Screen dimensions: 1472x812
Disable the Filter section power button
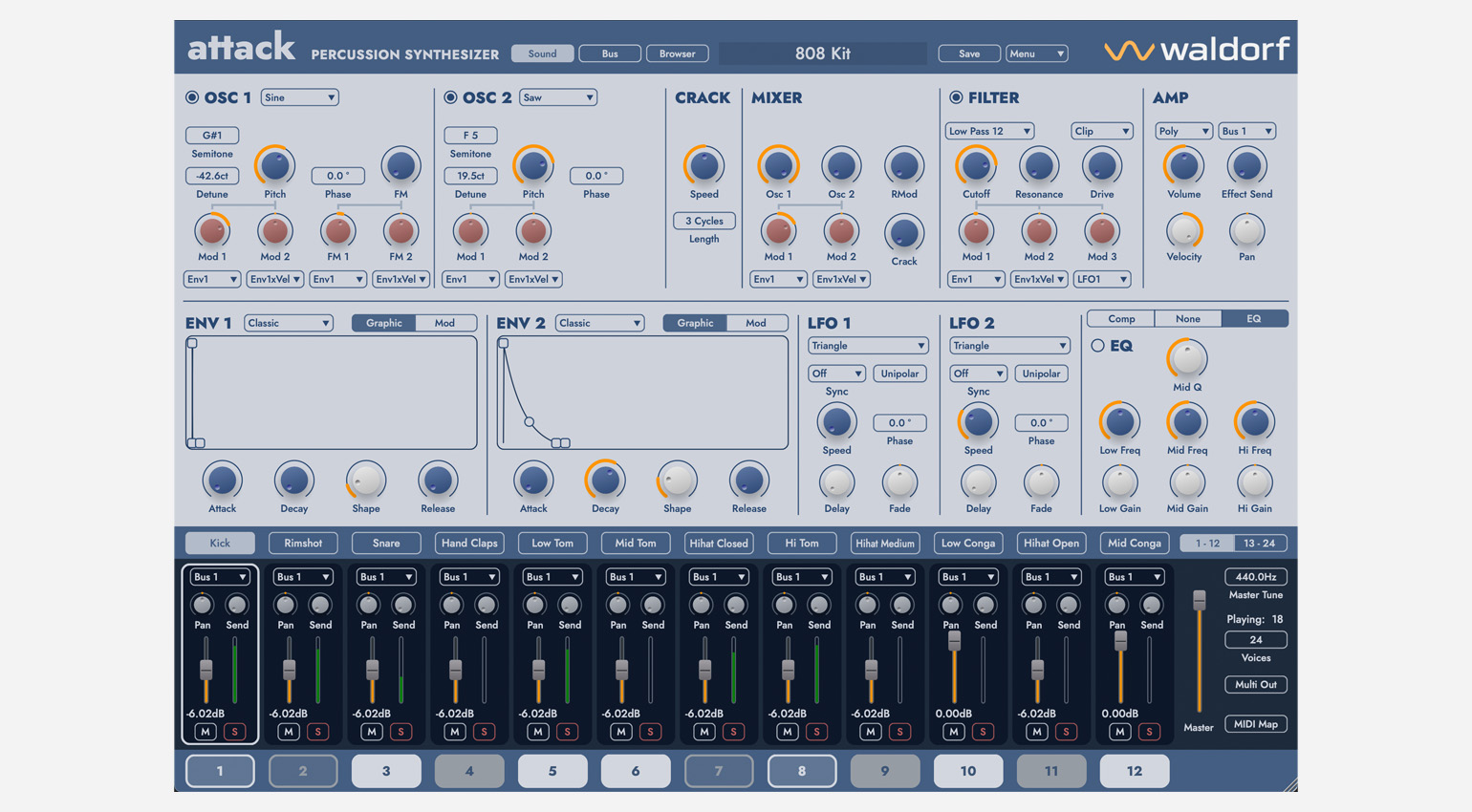click(955, 97)
